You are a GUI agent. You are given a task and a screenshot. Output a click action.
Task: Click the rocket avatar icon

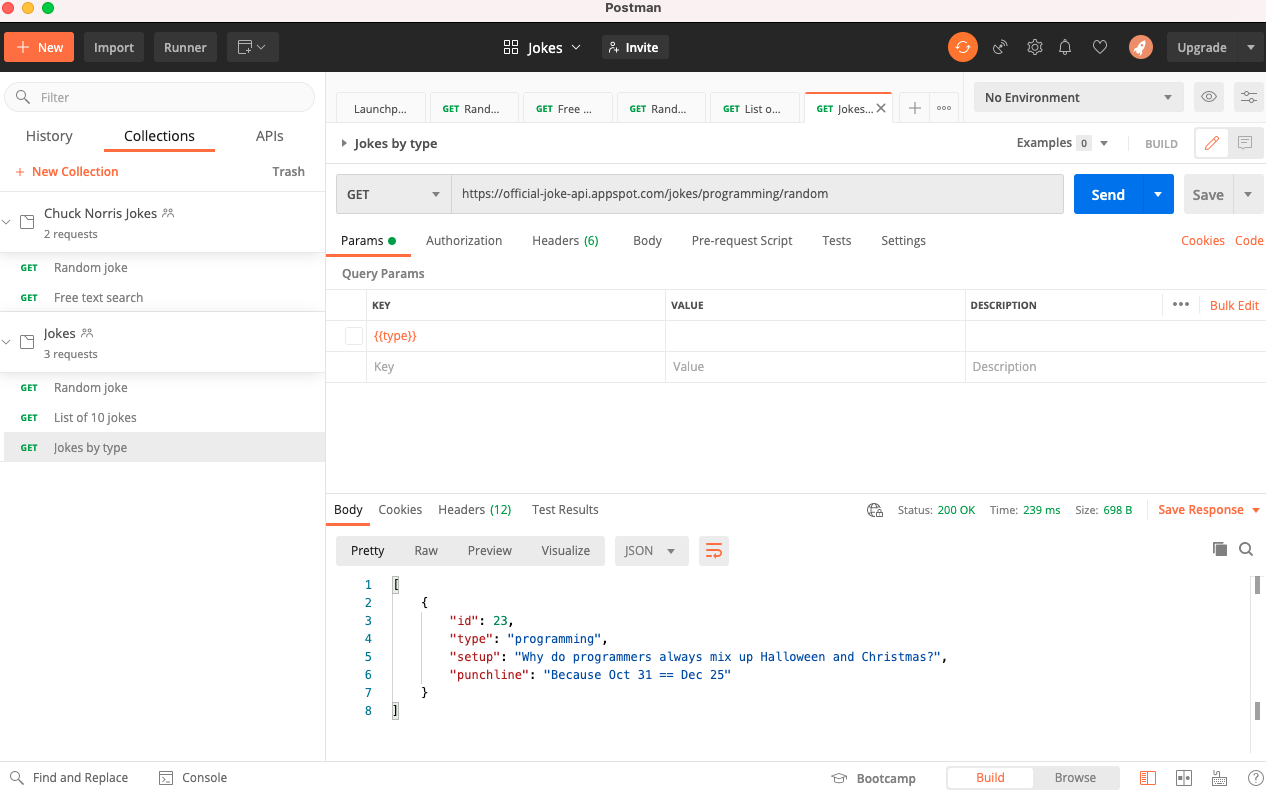tap(1140, 47)
